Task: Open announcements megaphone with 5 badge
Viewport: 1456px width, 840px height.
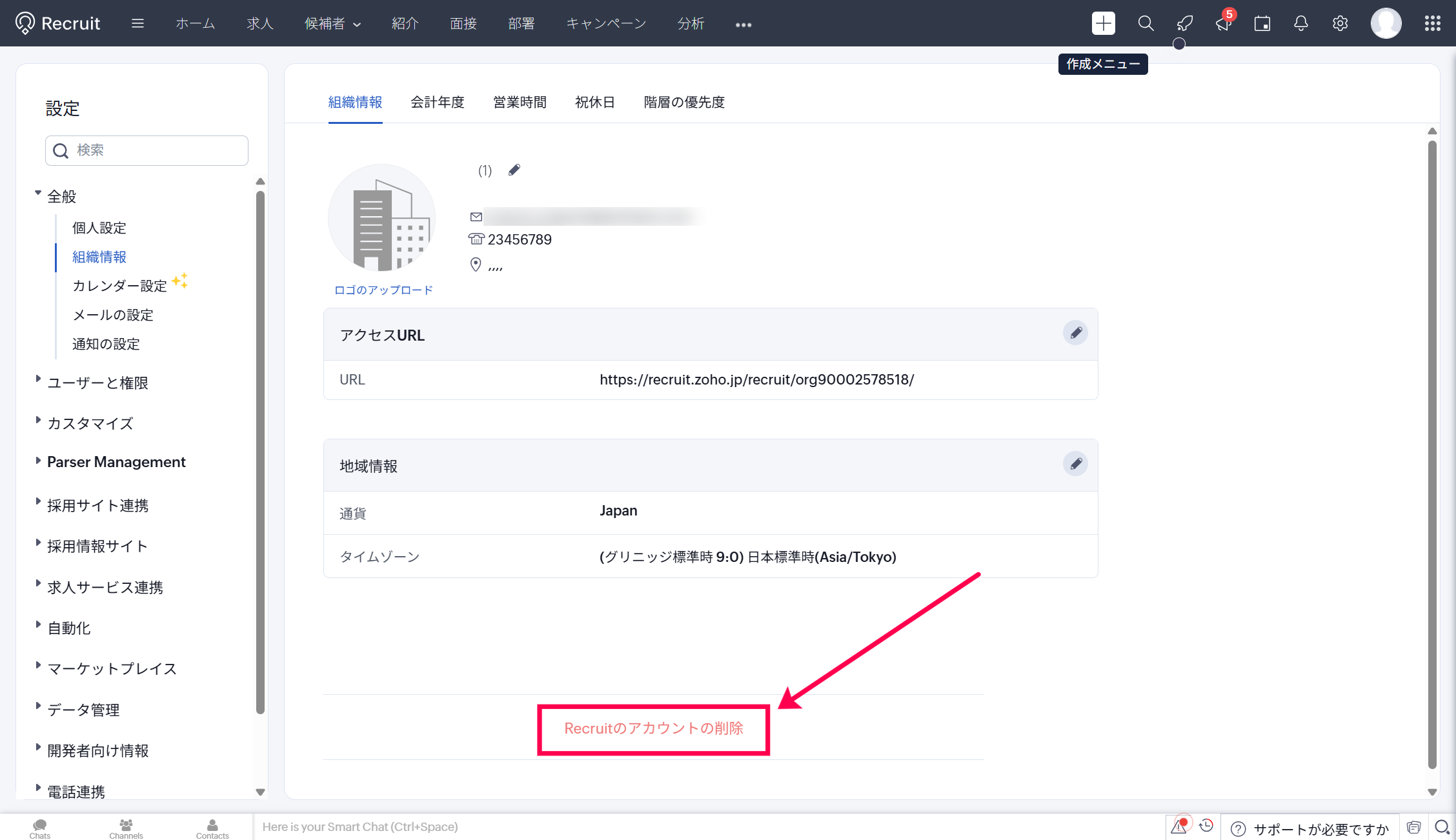Action: [x=1223, y=24]
